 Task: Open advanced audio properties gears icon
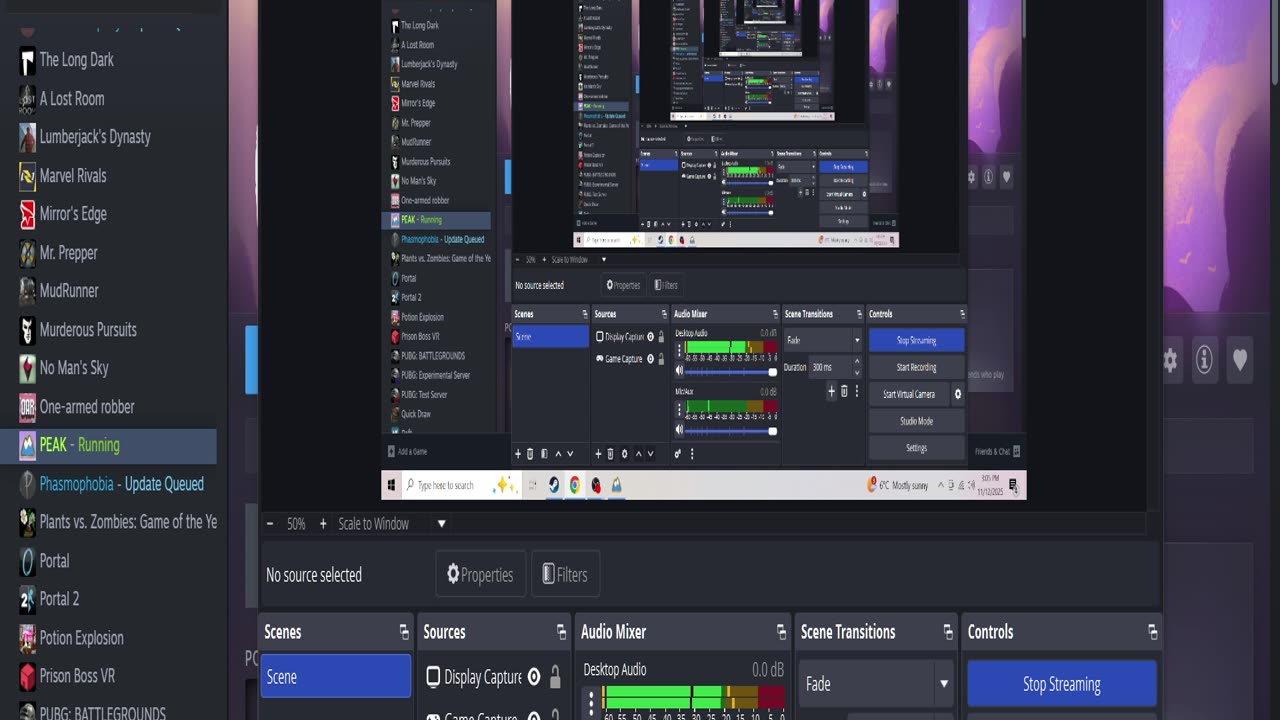(678, 454)
